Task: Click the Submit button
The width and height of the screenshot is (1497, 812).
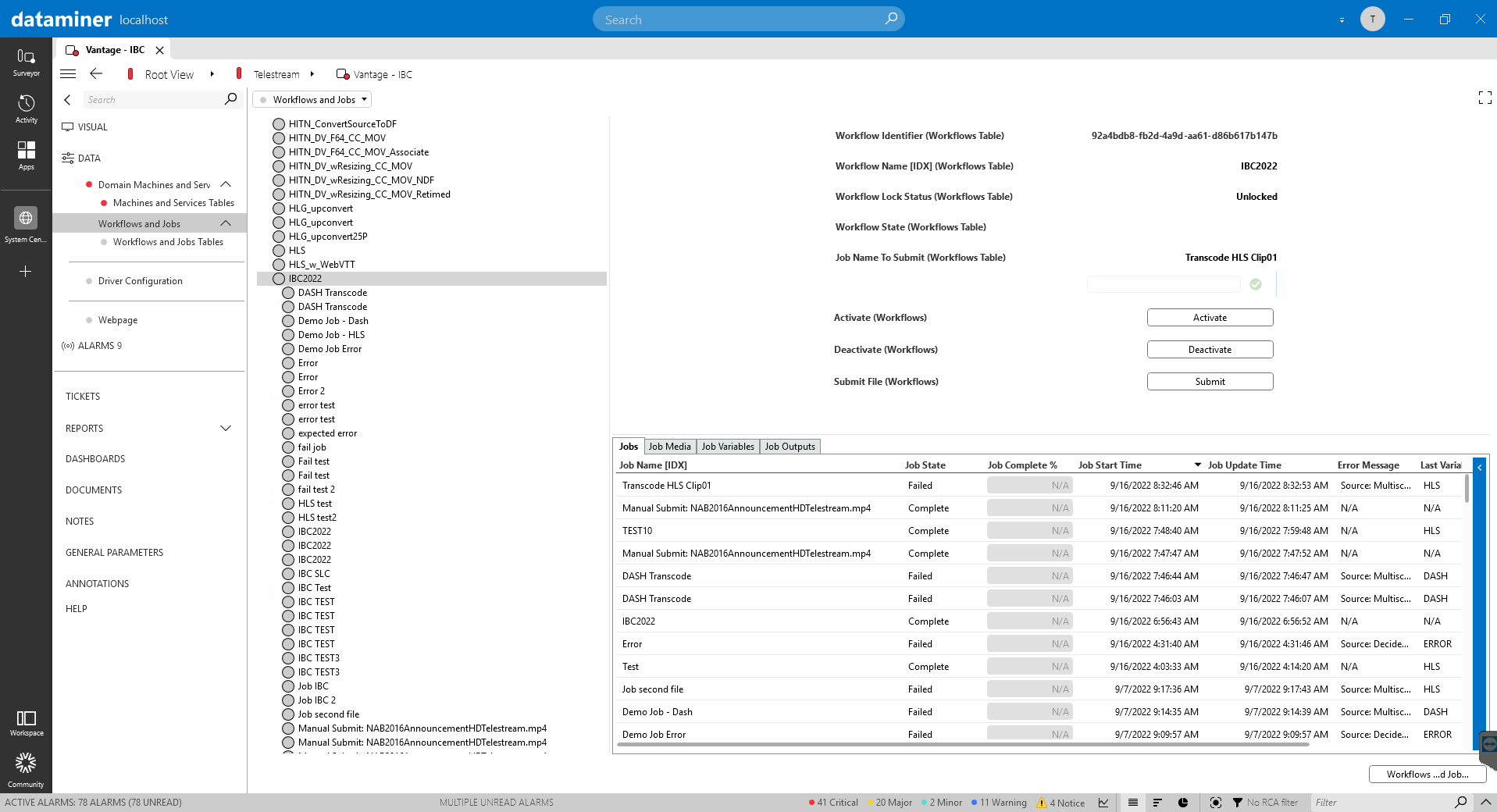Action: (x=1210, y=382)
